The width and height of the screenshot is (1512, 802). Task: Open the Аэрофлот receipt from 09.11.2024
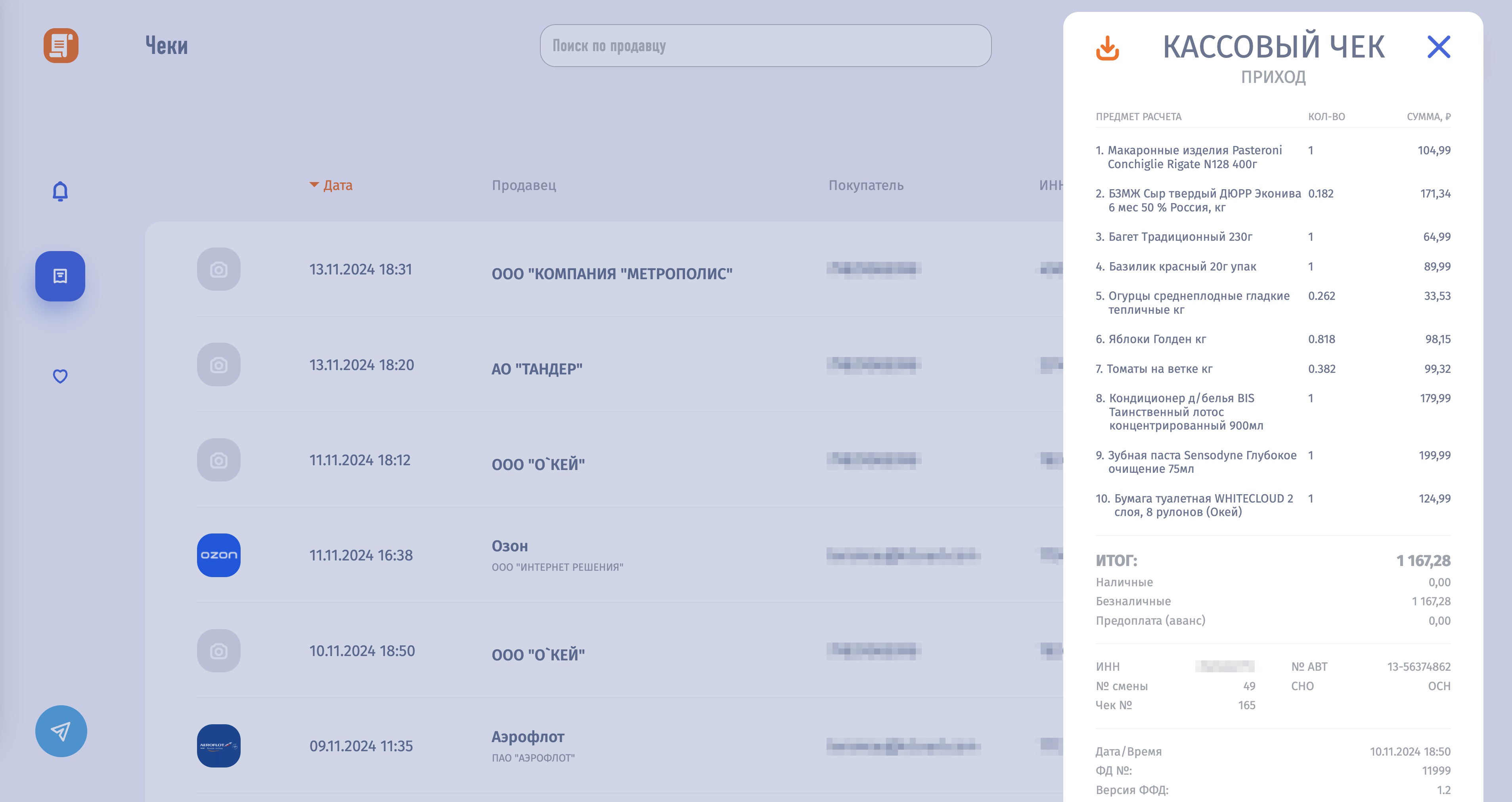pyautogui.click(x=527, y=737)
